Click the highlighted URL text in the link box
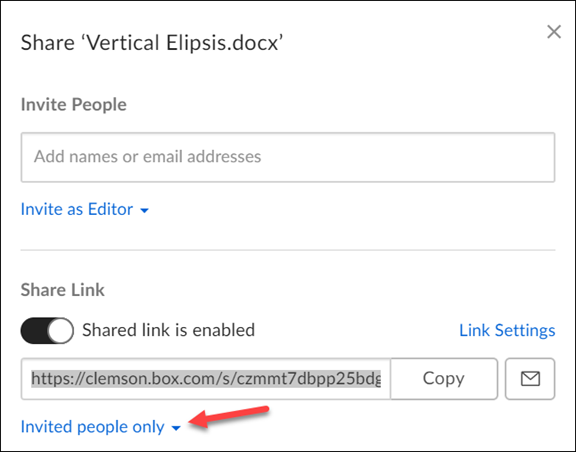The width and height of the screenshot is (576, 452). [x=206, y=379]
